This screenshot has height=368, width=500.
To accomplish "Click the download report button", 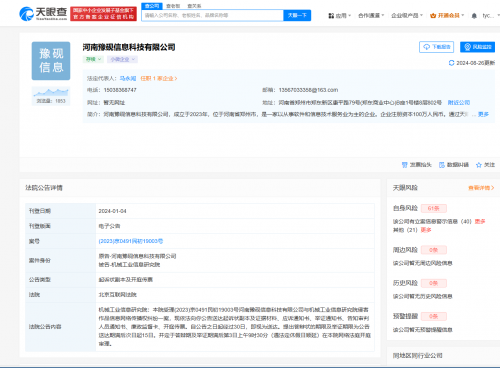I will tap(436, 47).
